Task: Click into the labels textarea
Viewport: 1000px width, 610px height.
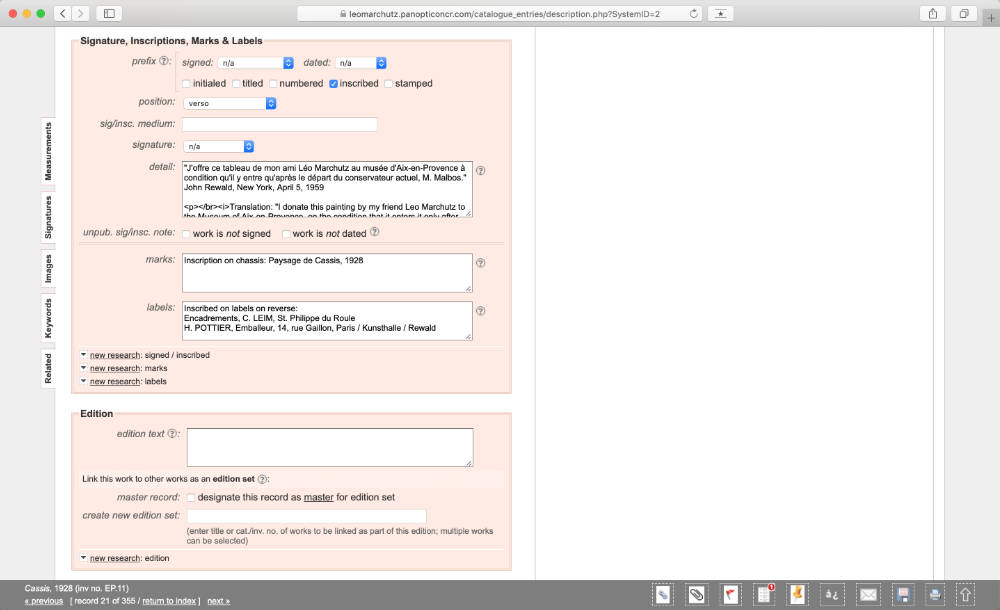Action: [x=327, y=321]
